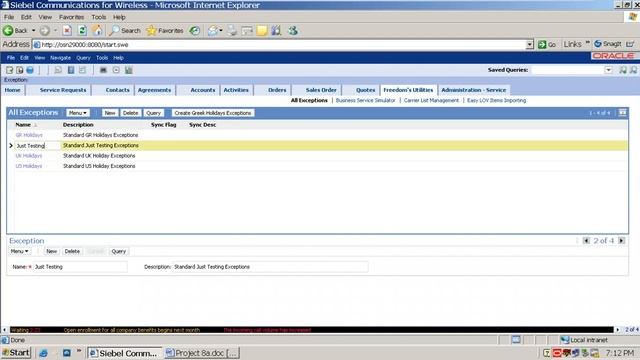
Task: Click the browser Home icon
Action: click(x=97, y=30)
